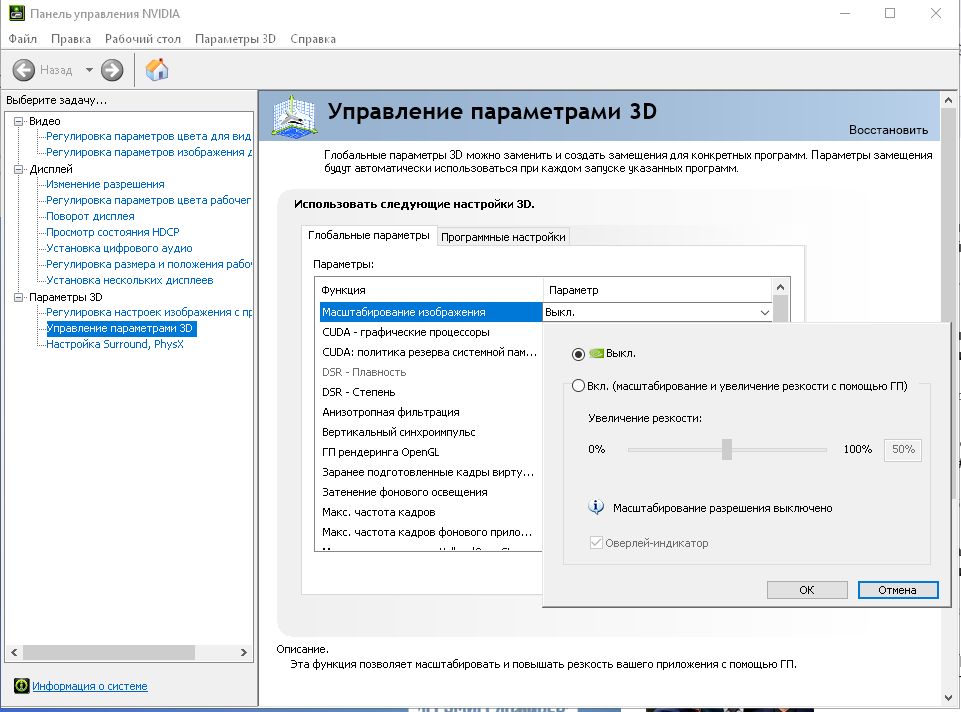Screen dimensions: 961x712
Task: Open the Масштабирование изображения value dropdown
Action: tap(765, 312)
